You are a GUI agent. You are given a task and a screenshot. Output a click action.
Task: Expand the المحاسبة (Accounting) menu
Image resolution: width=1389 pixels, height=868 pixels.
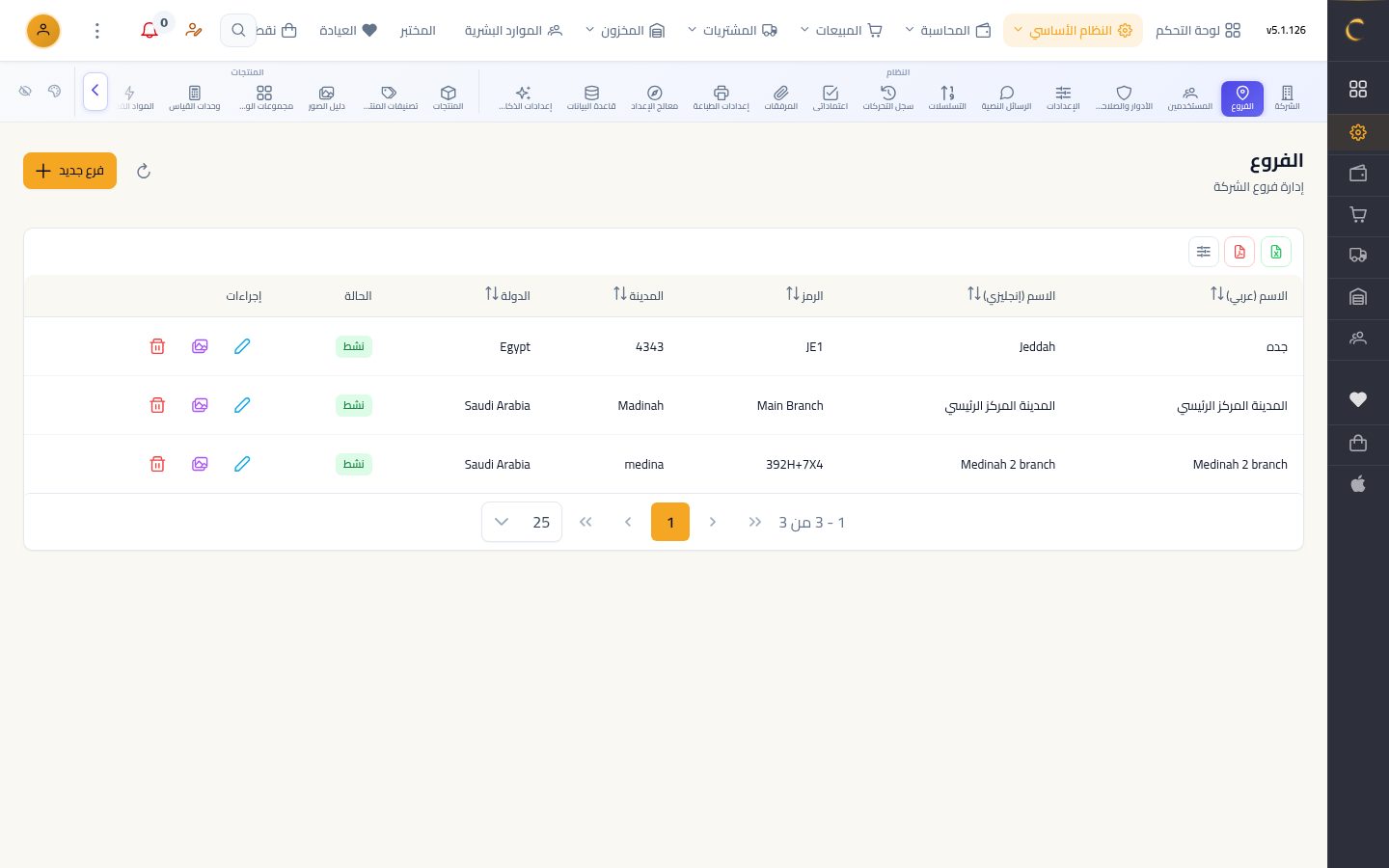(x=948, y=31)
